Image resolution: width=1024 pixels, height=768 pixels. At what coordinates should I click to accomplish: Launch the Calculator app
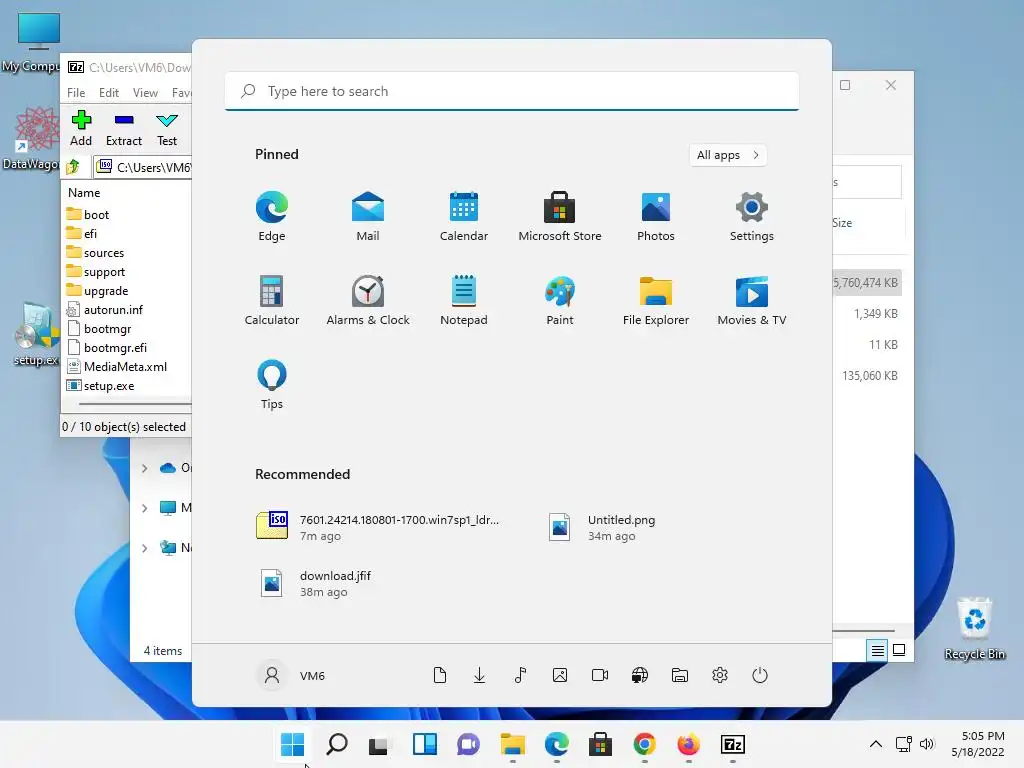[272, 300]
